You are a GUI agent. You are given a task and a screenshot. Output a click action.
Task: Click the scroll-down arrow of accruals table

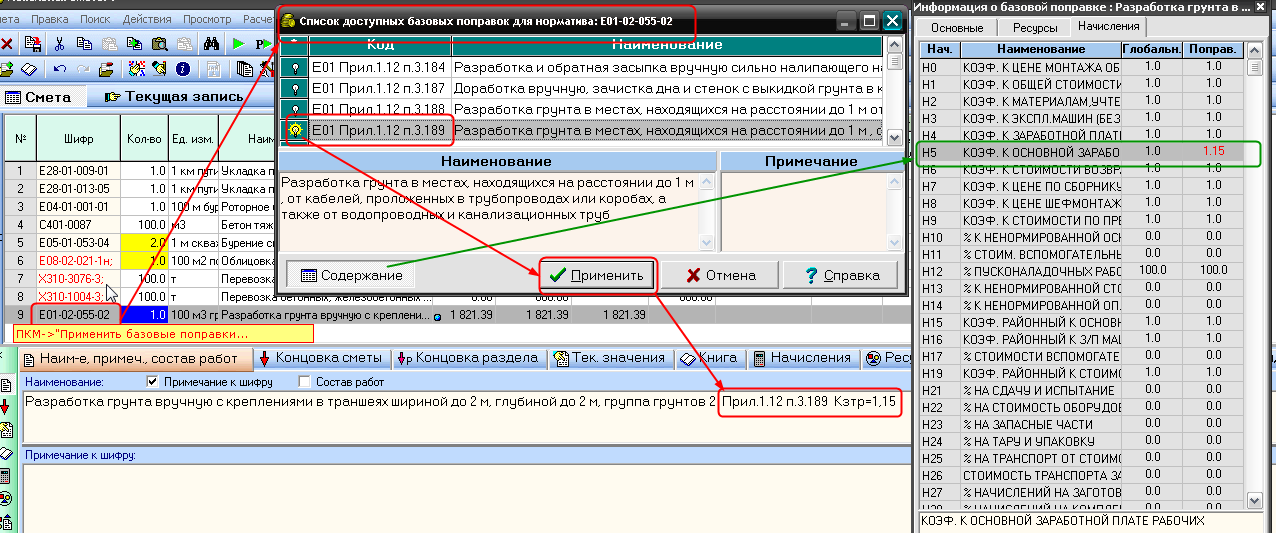pos(1254,500)
